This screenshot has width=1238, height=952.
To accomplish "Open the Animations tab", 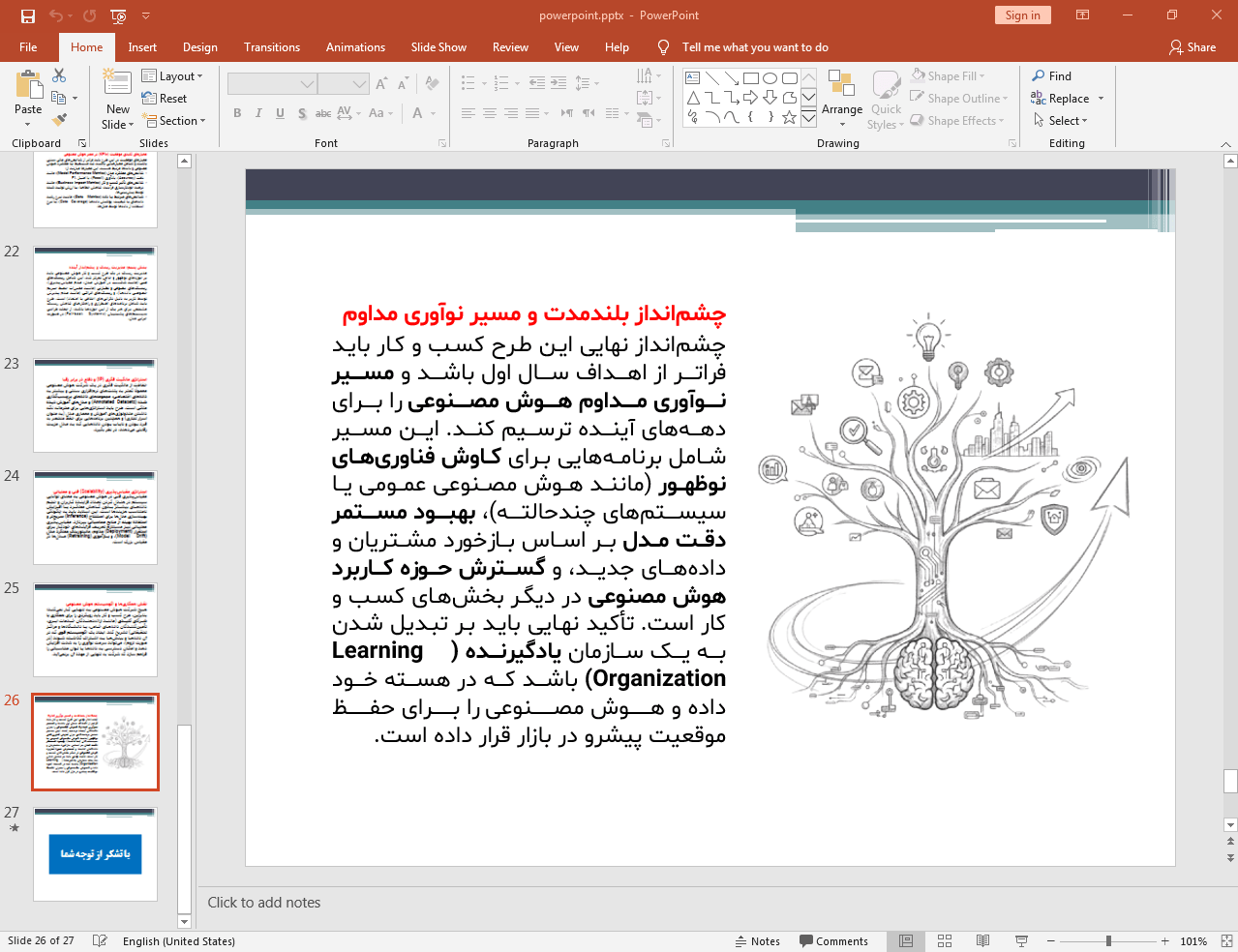I will 355,47.
